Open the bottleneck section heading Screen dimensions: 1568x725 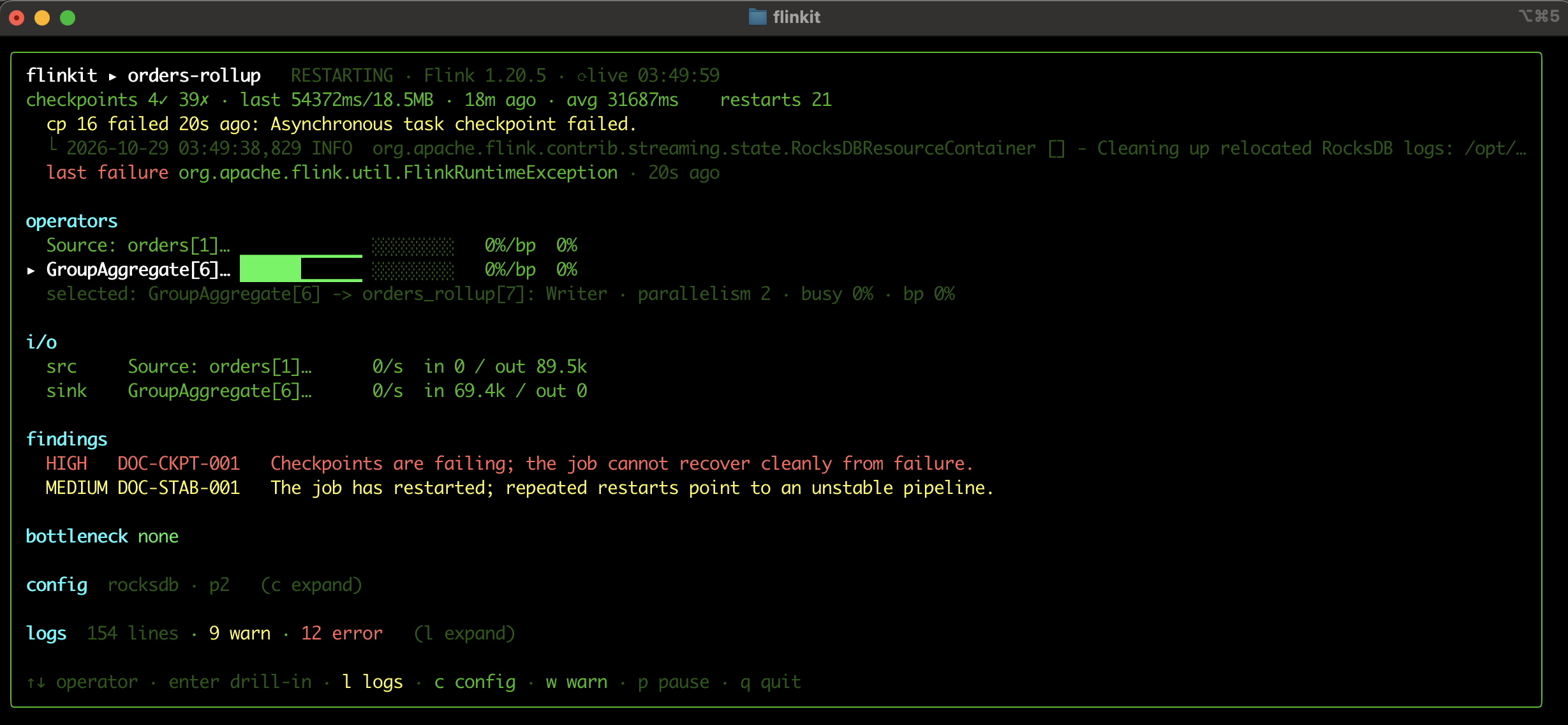tap(77, 537)
